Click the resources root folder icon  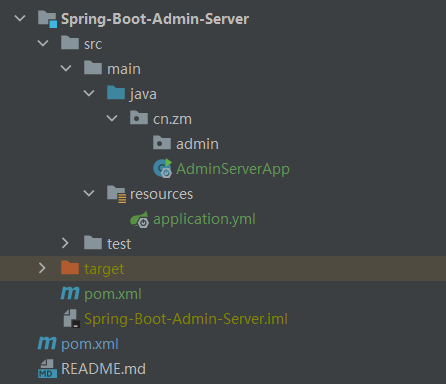point(116,194)
